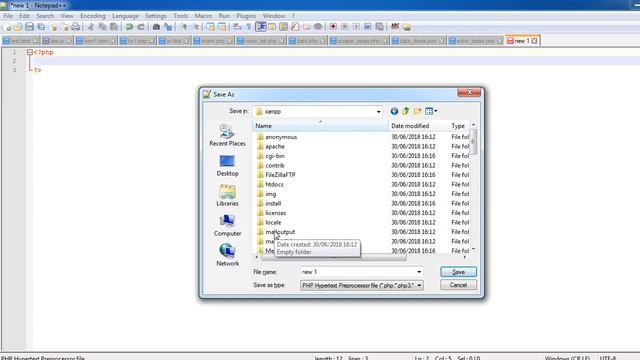Click the Playback macro icon
The image size is (640, 360).
(356, 27)
